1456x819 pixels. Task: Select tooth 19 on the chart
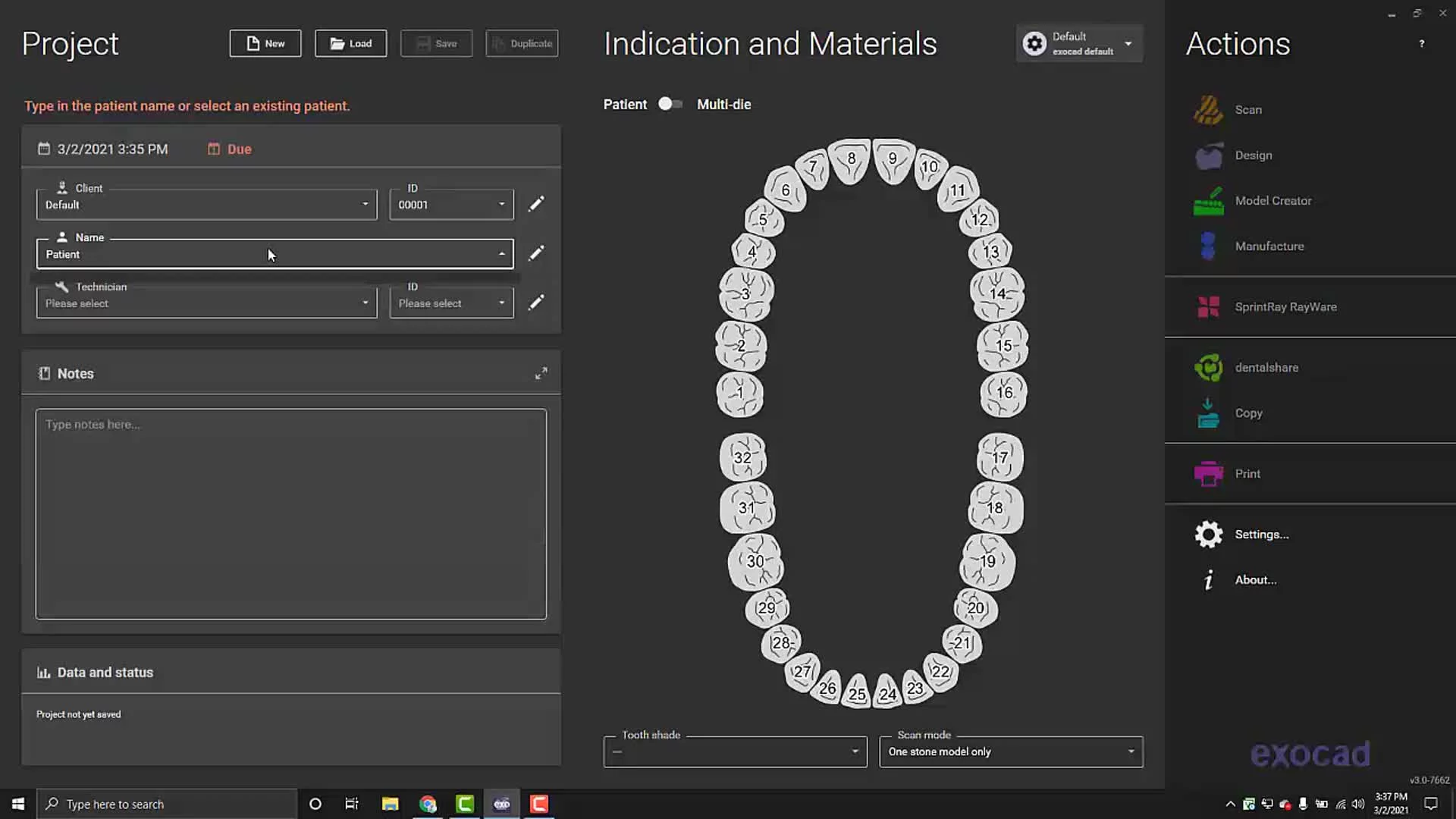[x=987, y=561]
